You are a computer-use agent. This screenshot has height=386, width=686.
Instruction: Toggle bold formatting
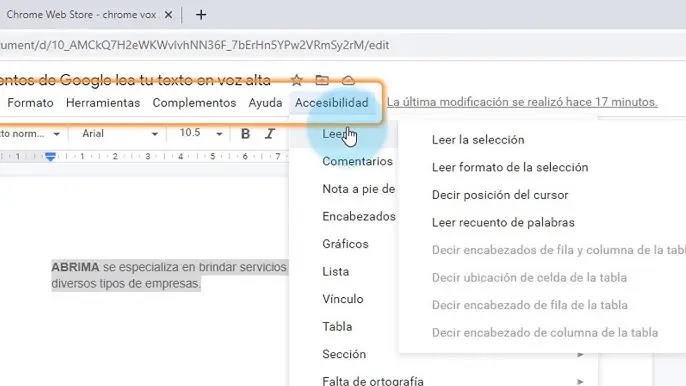(245, 133)
